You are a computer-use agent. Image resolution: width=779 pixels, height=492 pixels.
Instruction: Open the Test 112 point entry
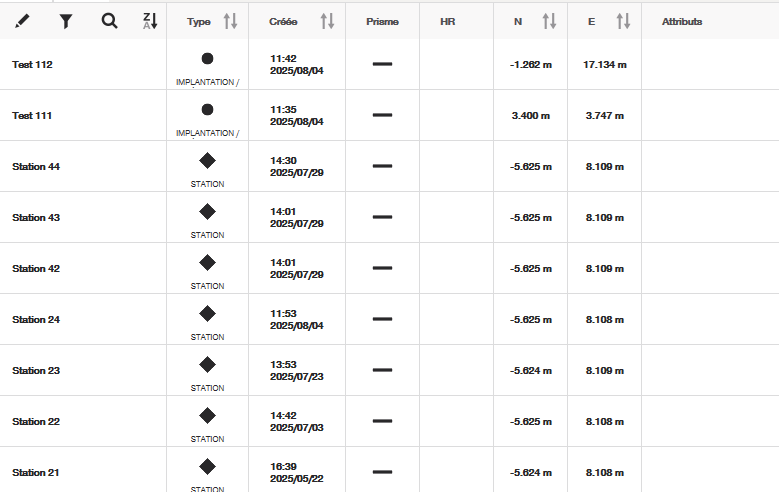(x=32, y=65)
